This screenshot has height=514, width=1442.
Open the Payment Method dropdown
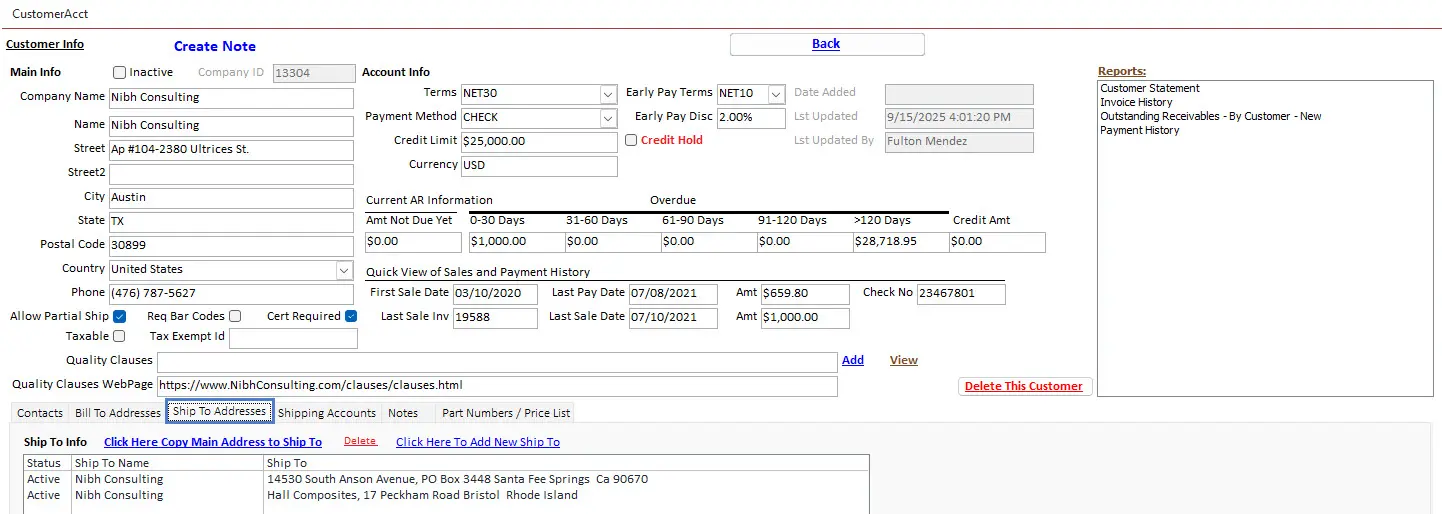click(608, 118)
